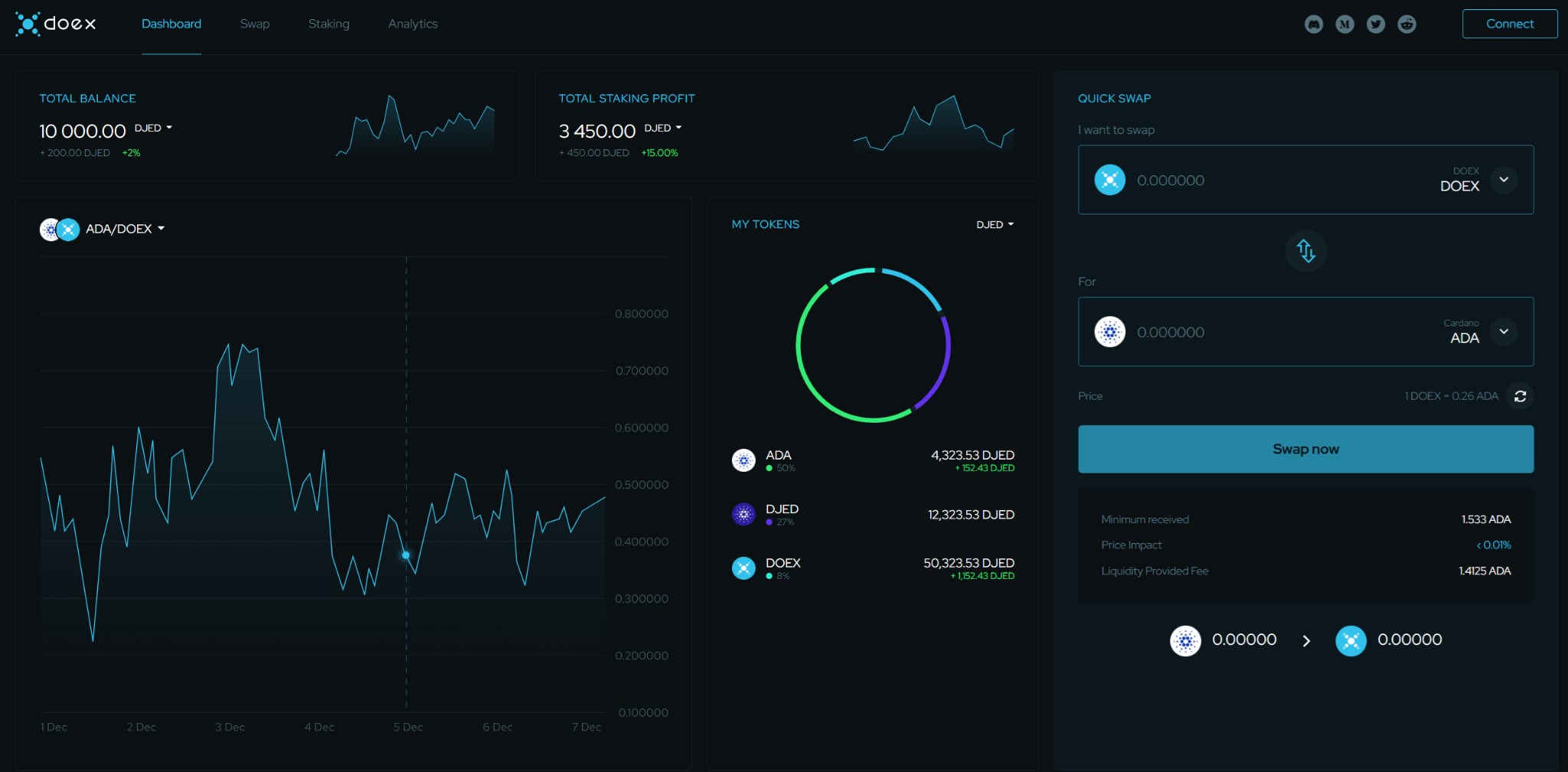
Task: Expand the DOEX token selector in Quick Swap
Action: pos(1503,179)
